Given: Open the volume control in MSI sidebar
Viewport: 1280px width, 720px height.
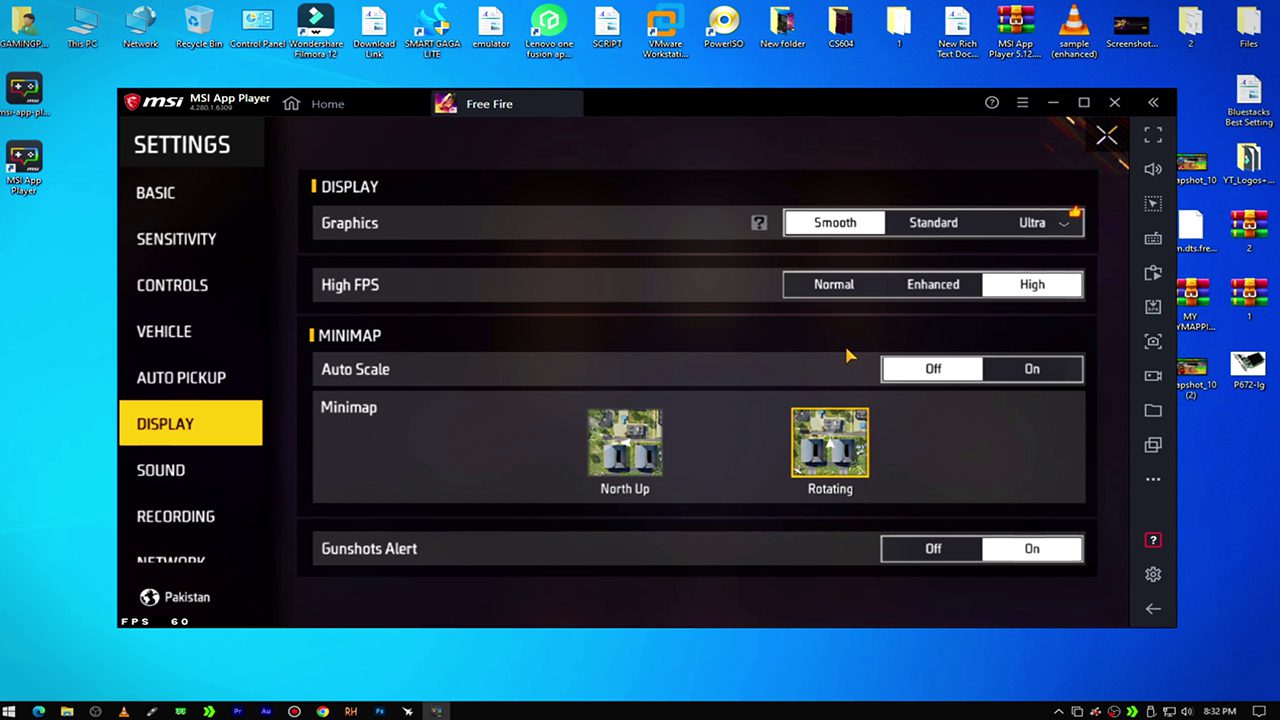Looking at the screenshot, I should [x=1153, y=169].
